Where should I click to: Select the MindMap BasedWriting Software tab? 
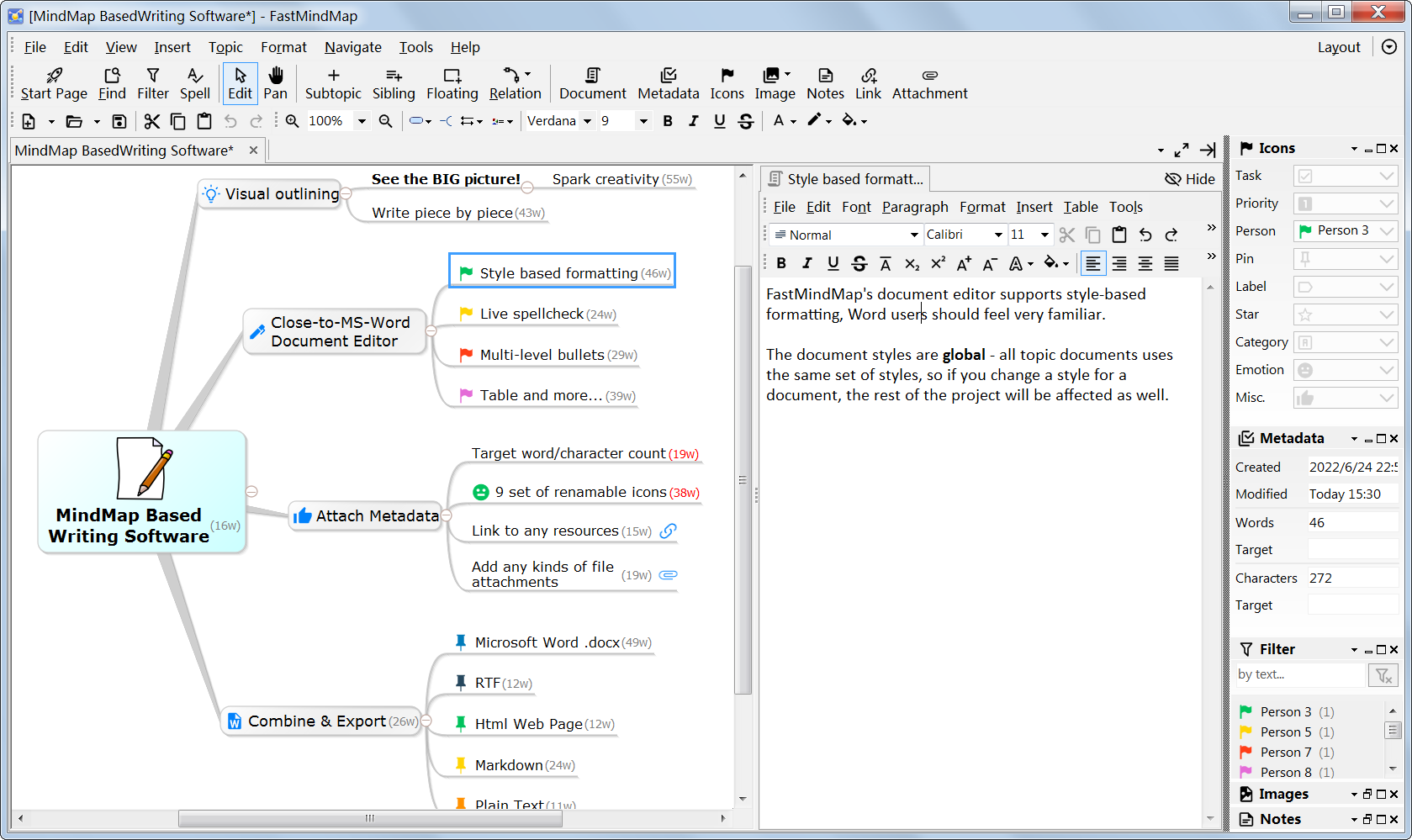pyautogui.click(x=124, y=151)
